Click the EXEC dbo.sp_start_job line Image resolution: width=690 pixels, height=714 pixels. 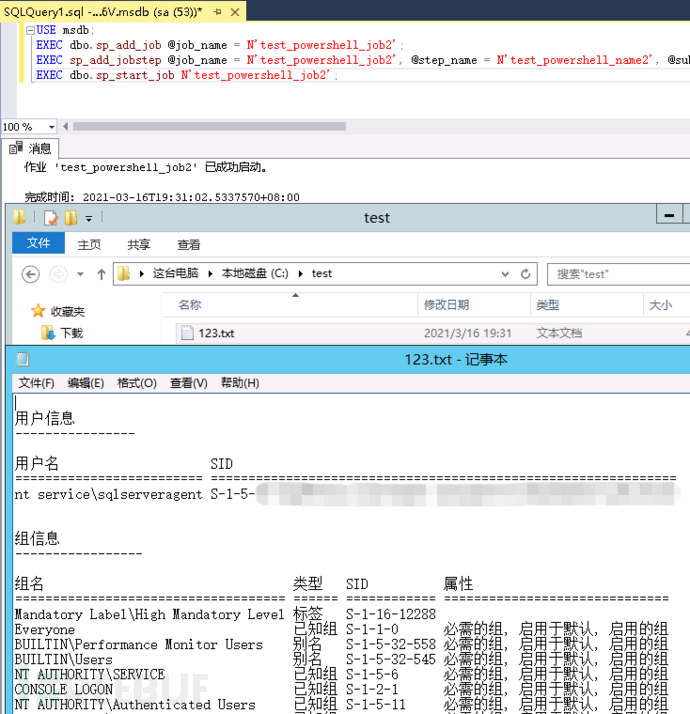[187, 75]
